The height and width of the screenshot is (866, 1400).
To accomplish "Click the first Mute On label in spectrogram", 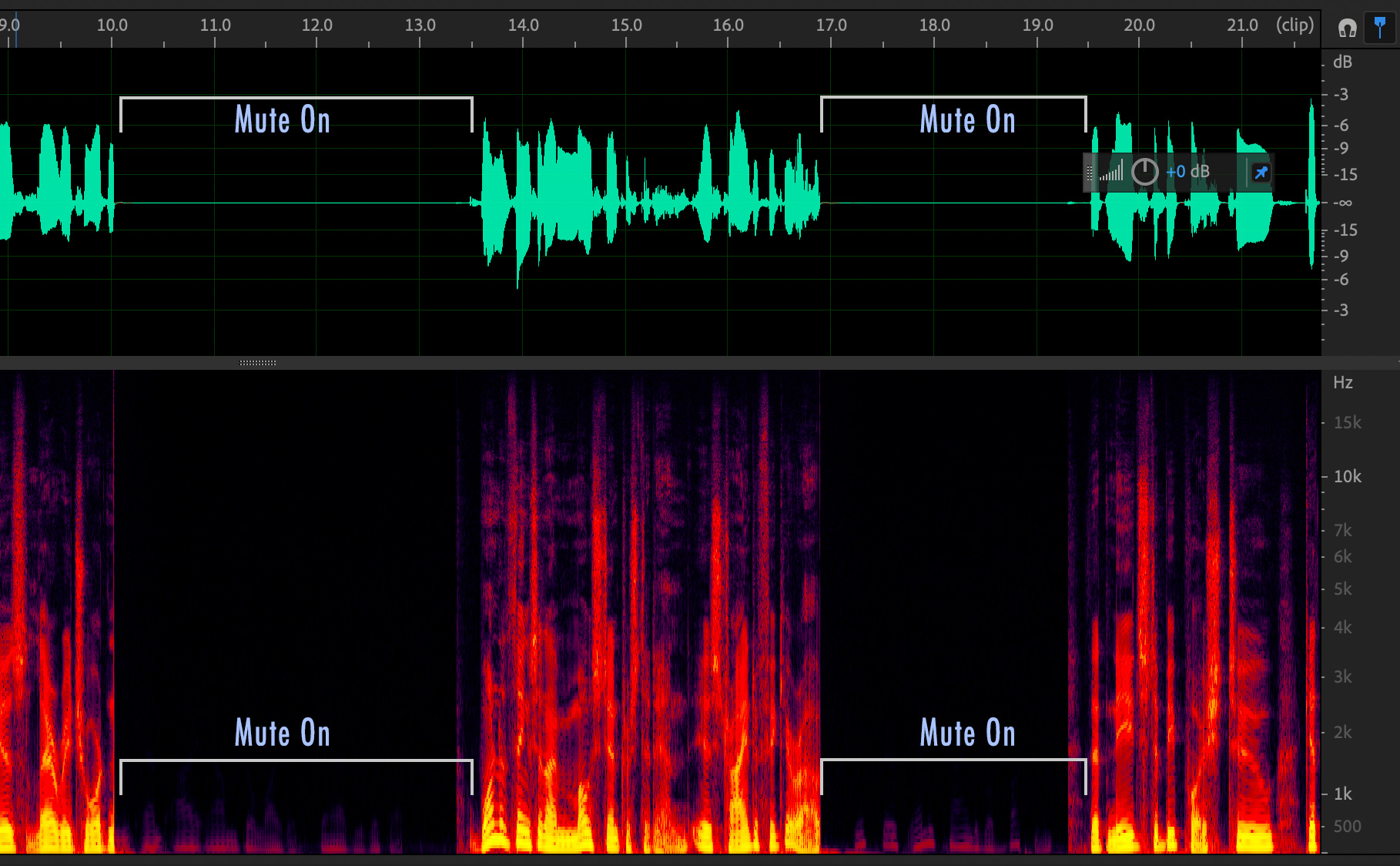I will tap(282, 733).
